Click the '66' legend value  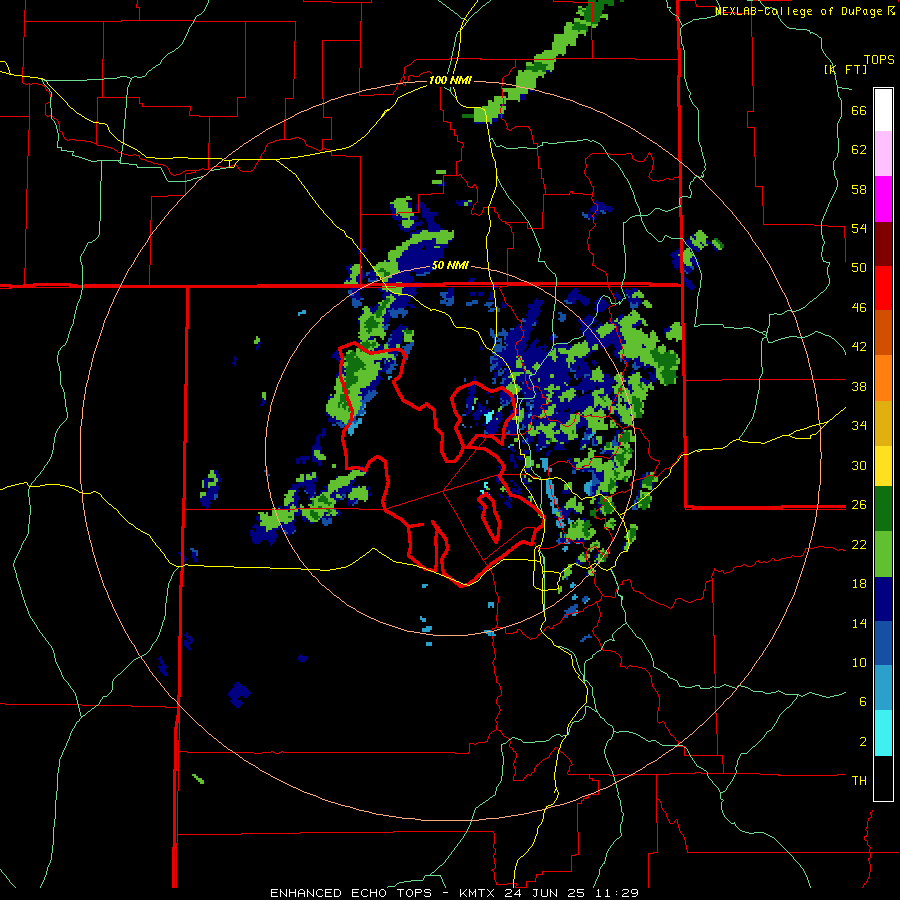point(859,111)
